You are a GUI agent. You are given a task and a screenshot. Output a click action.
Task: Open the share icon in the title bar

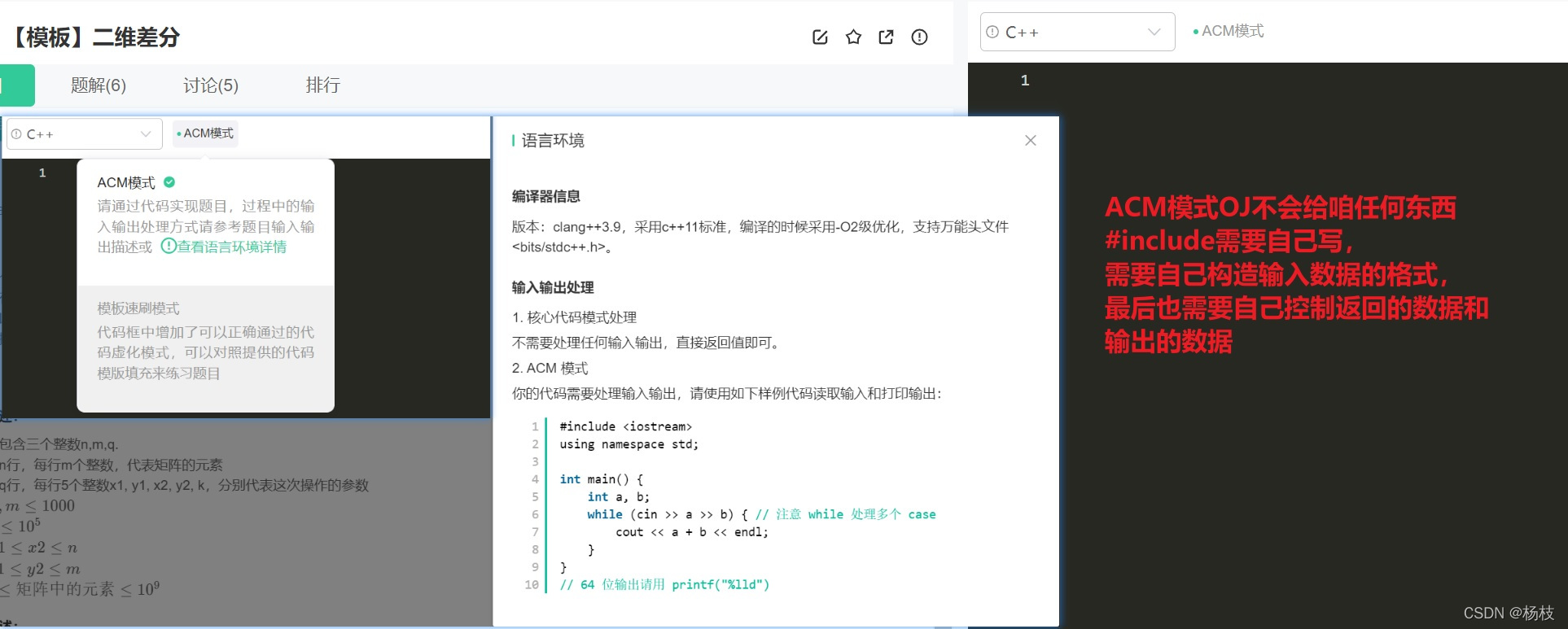(x=886, y=37)
